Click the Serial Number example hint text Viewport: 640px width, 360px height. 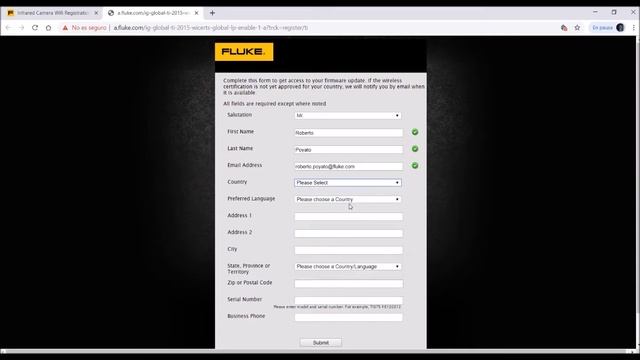pyautogui.click(x=337, y=307)
